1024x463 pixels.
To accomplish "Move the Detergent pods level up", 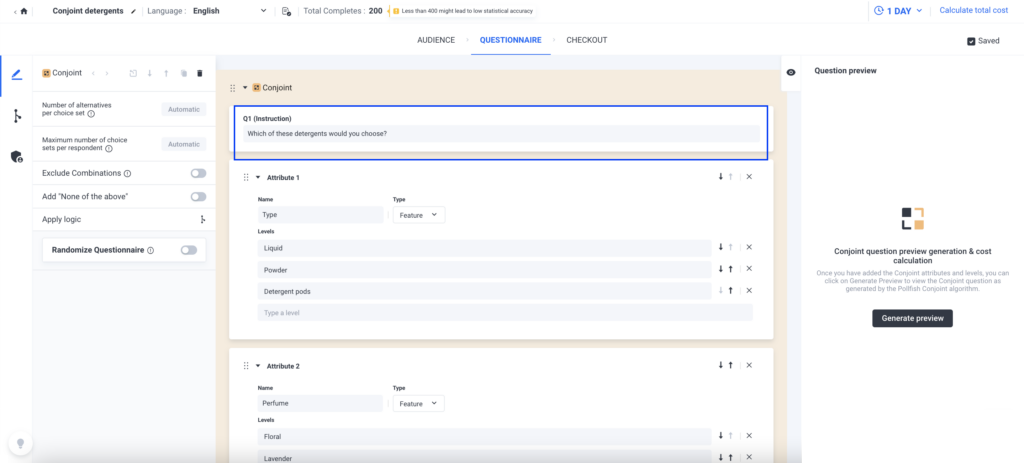I will coord(730,291).
